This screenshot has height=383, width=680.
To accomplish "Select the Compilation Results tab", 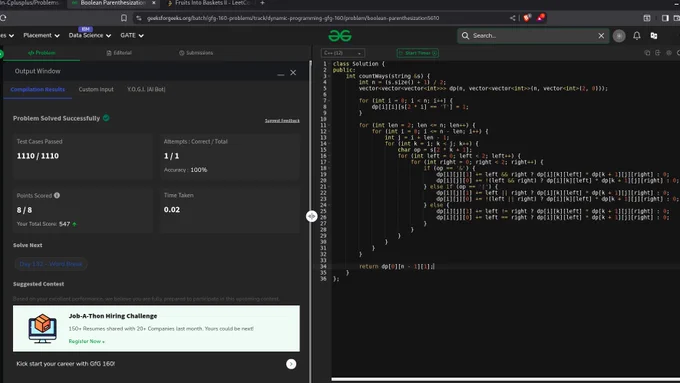I will click(38, 89).
